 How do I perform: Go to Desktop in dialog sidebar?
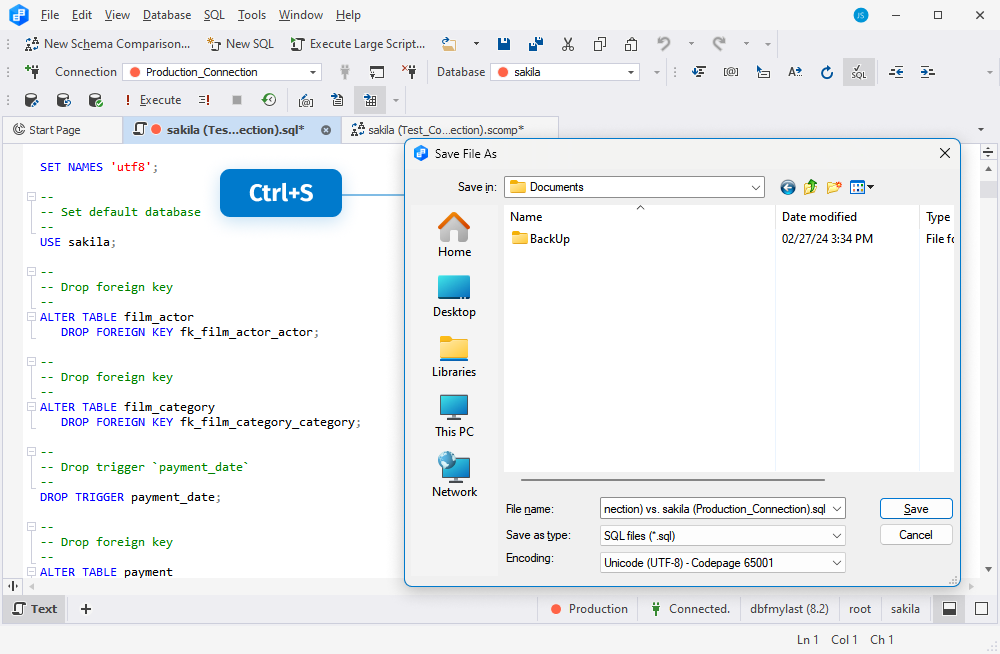pyautogui.click(x=454, y=296)
